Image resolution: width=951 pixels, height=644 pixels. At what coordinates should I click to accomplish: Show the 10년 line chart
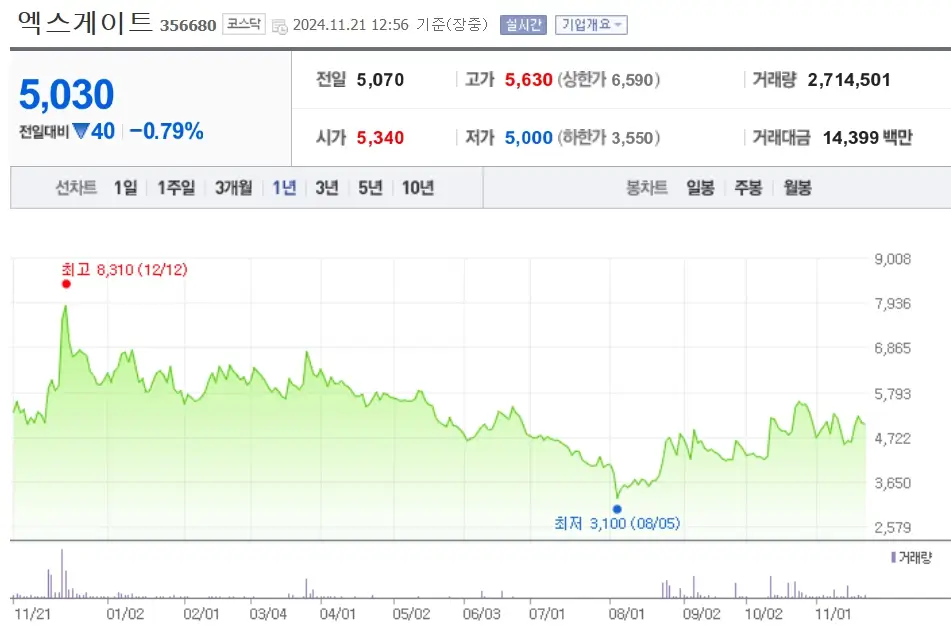[418, 188]
